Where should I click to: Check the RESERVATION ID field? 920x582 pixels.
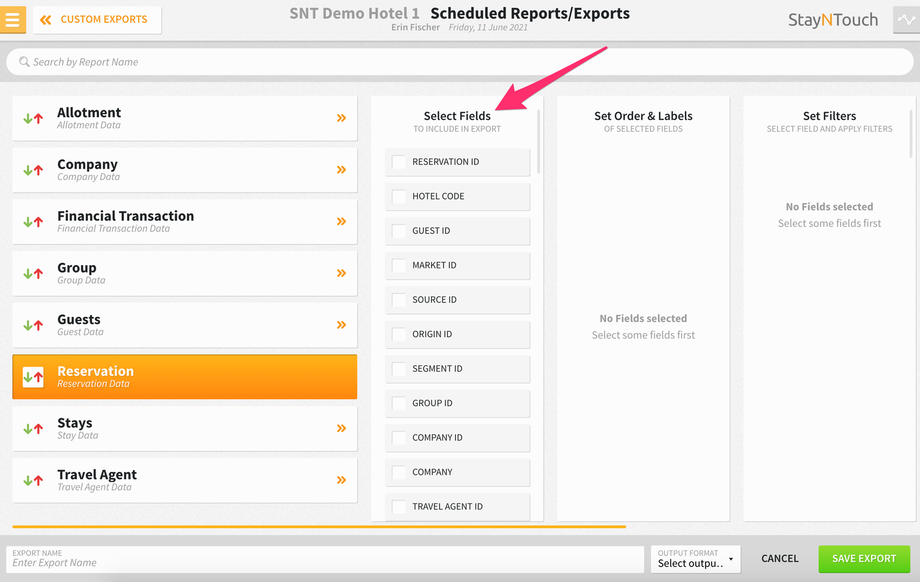pos(399,162)
